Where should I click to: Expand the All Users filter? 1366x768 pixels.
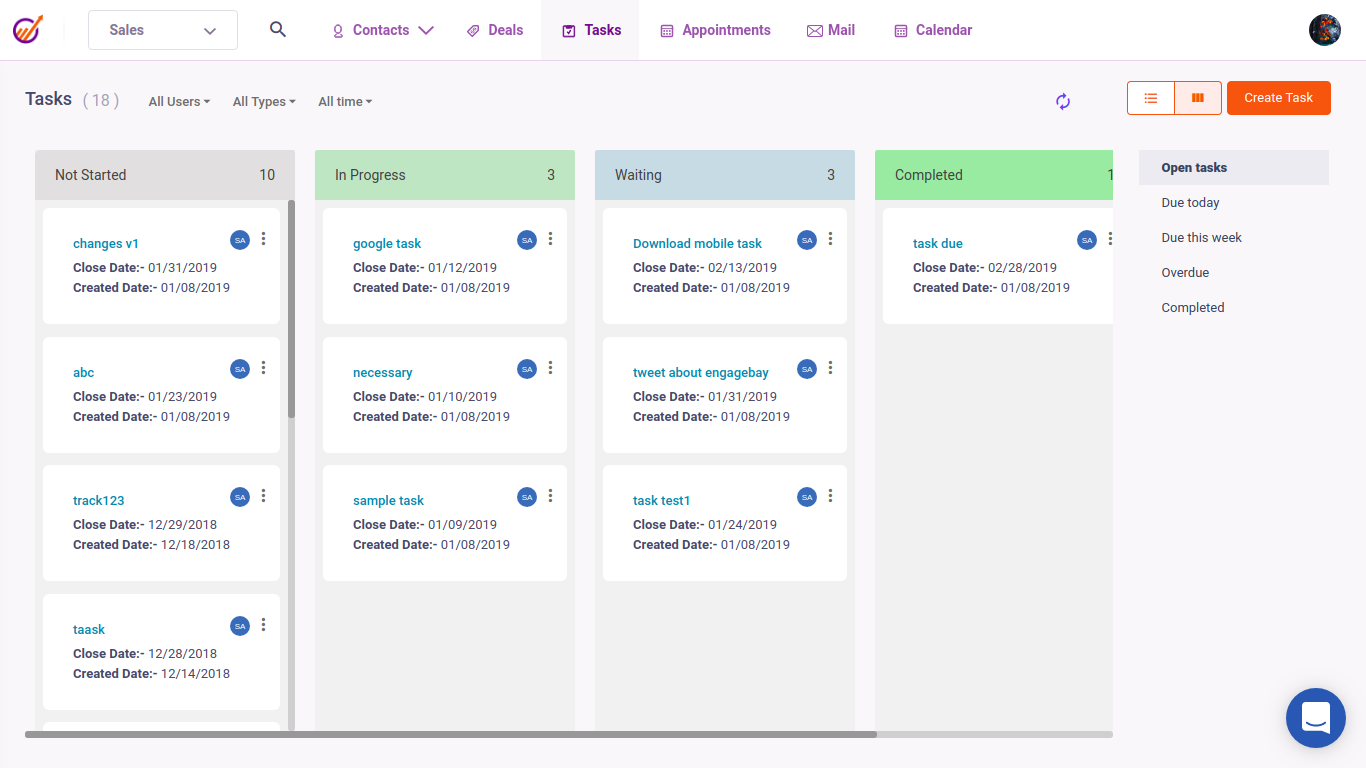click(178, 101)
